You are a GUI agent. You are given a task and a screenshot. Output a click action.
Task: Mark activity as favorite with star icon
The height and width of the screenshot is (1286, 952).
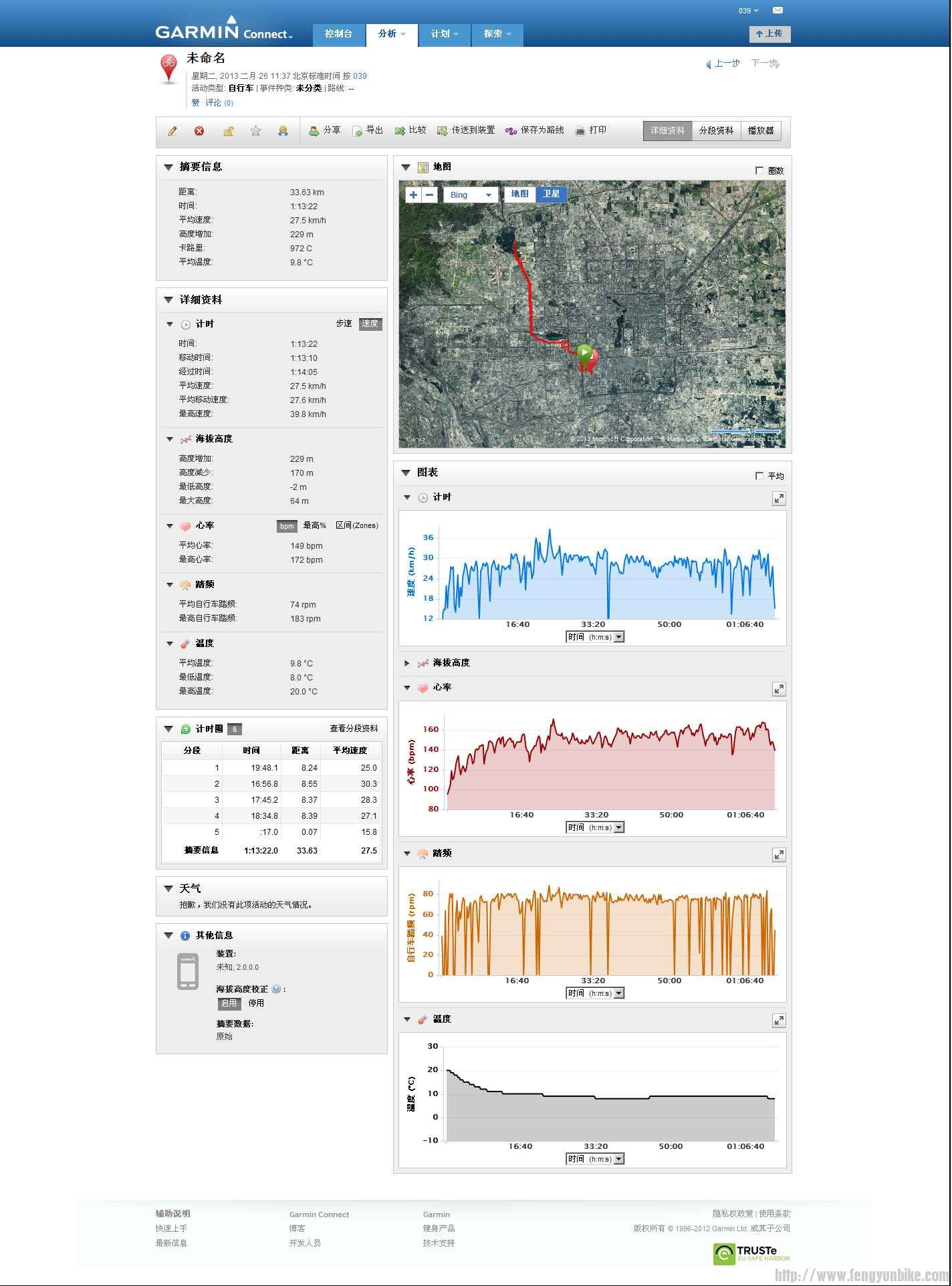[255, 131]
